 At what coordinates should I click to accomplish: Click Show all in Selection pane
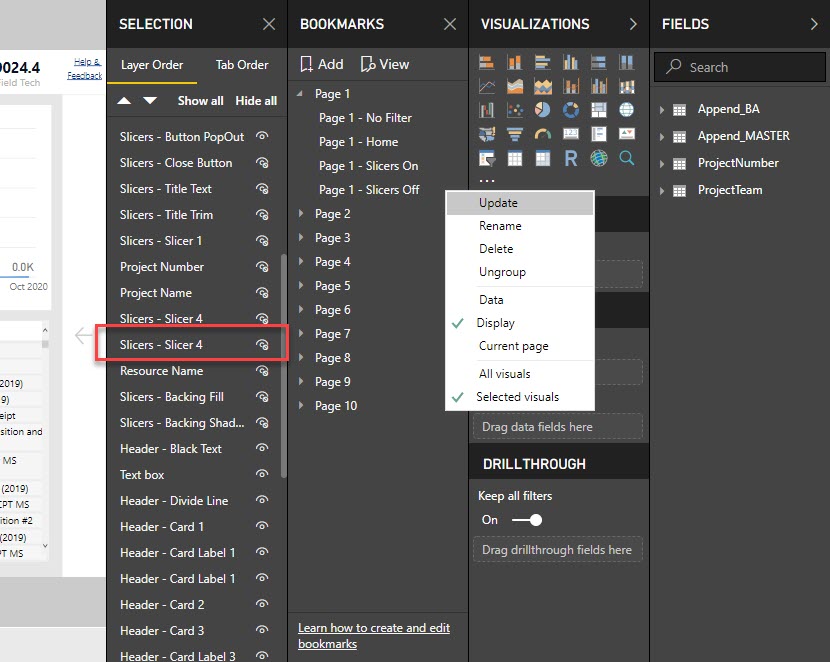click(200, 101)
